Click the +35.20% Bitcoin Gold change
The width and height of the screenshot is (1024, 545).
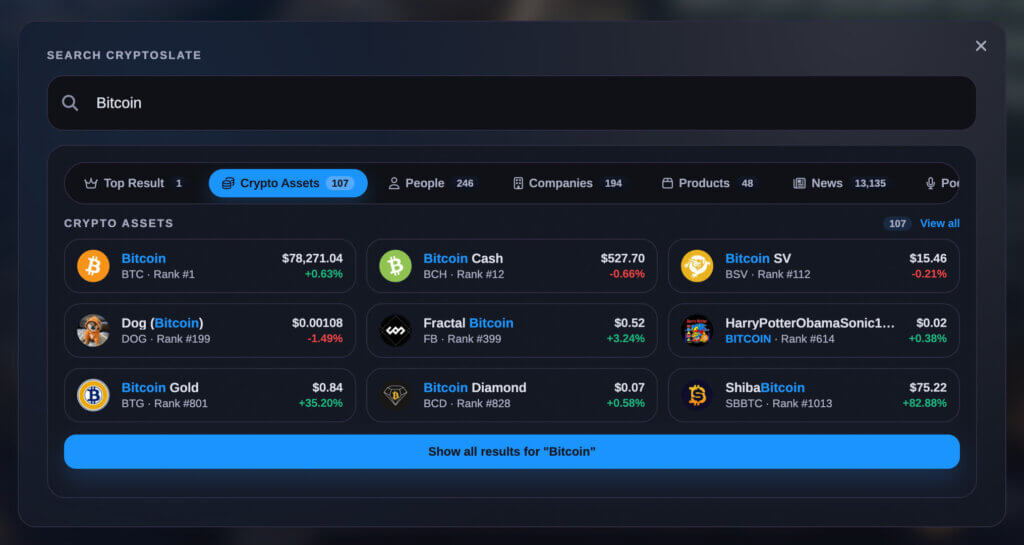[x=321, y=403]
